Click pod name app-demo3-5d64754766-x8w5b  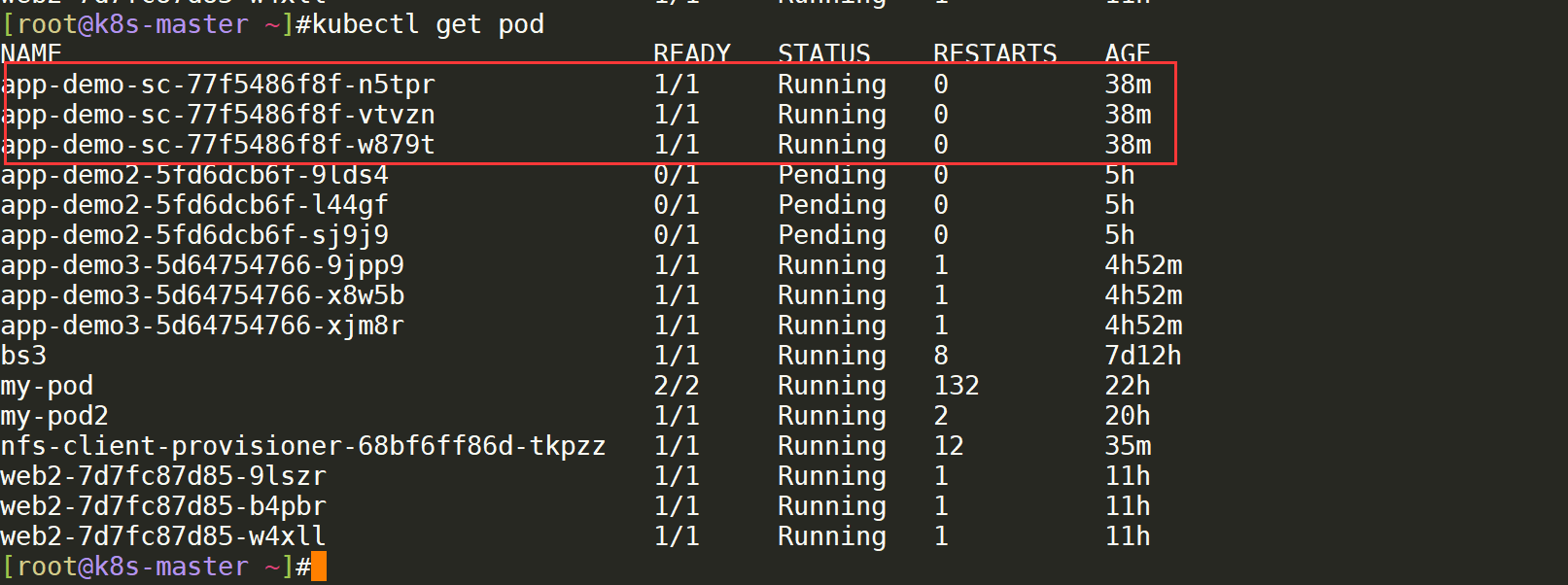[202, 295]
